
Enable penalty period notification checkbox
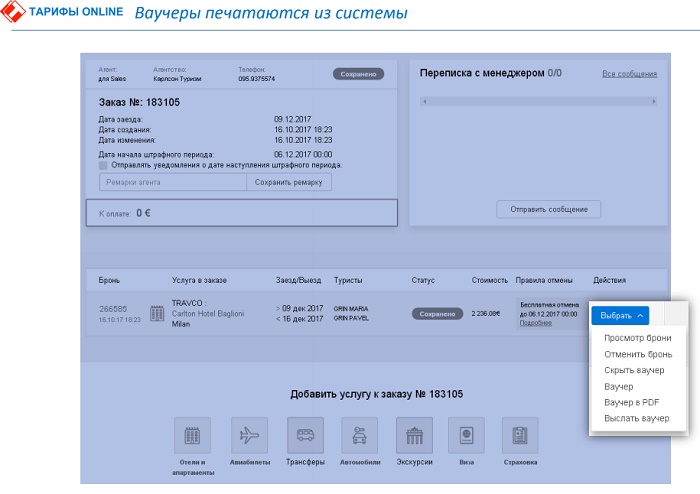tap(104, 166)
